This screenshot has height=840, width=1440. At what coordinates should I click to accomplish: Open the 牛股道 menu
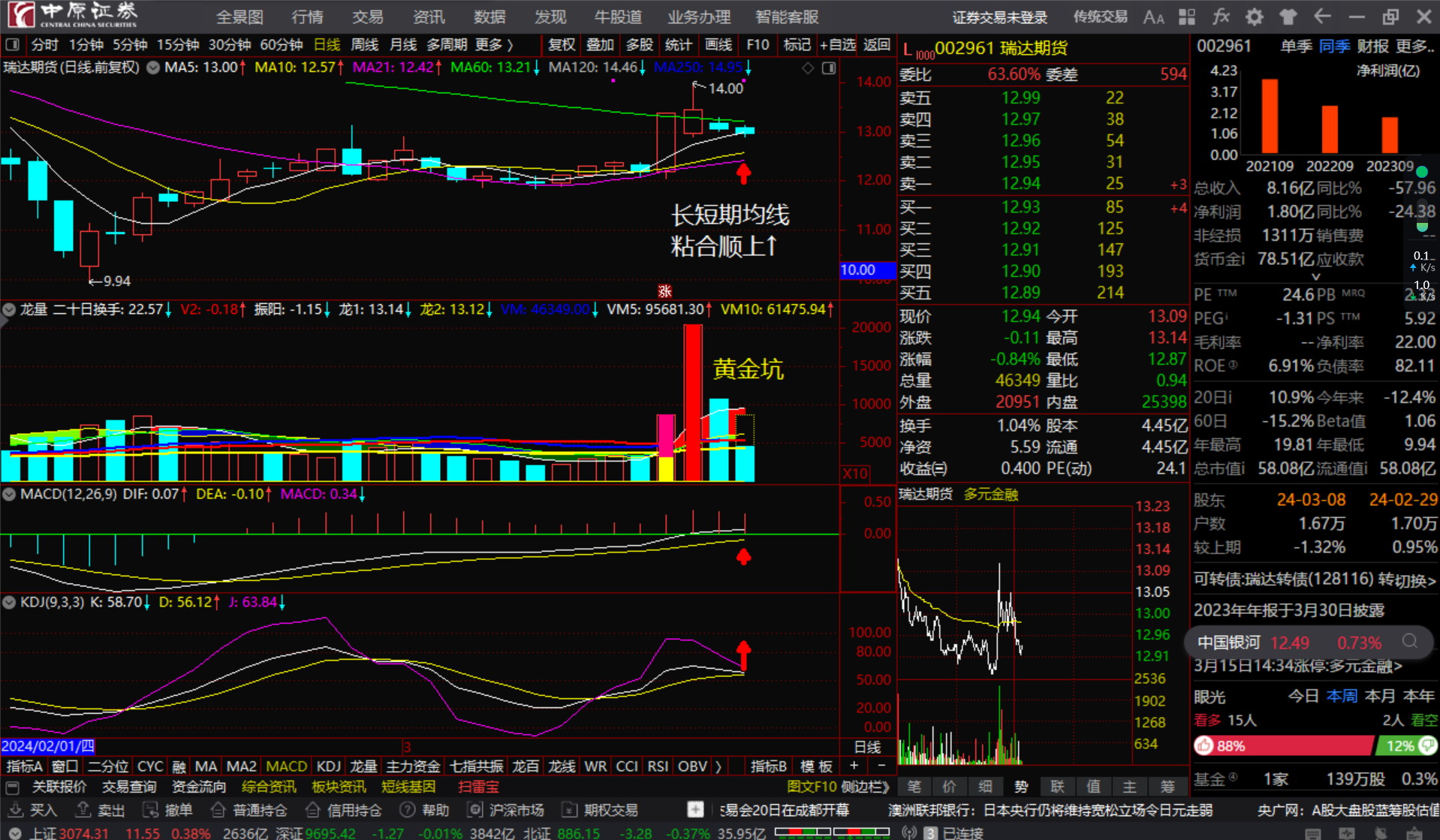point(618,17)
